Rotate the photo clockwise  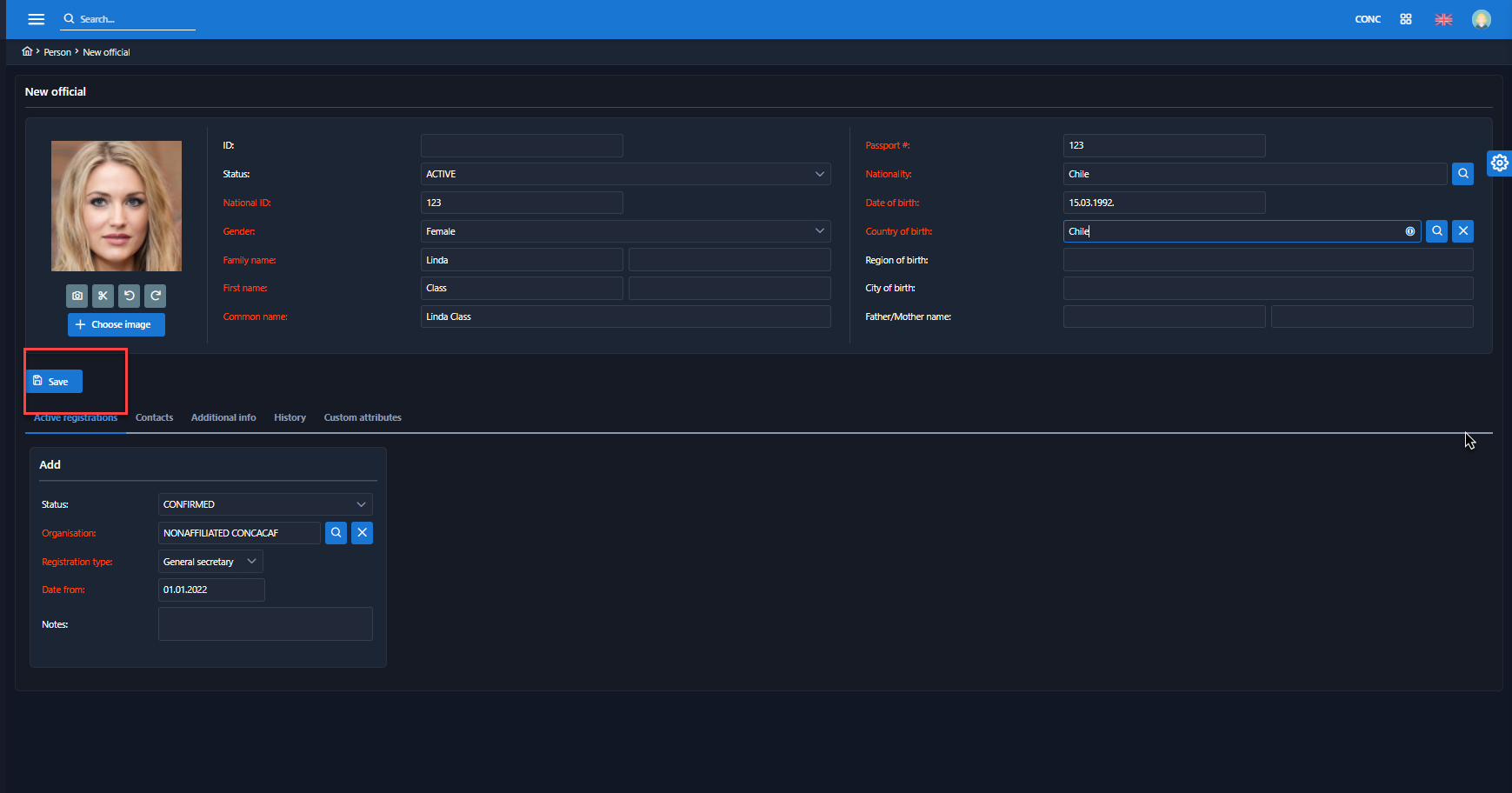tap(156, 296)
